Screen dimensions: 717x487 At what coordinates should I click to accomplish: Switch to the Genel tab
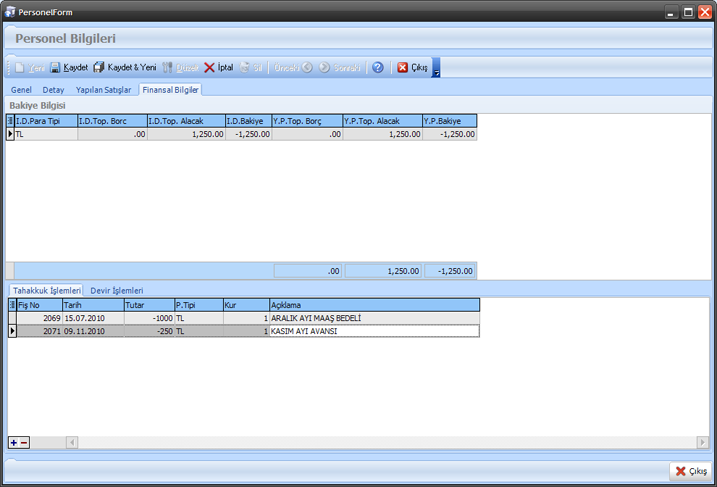pyautogui.click(x=21, y=90)
